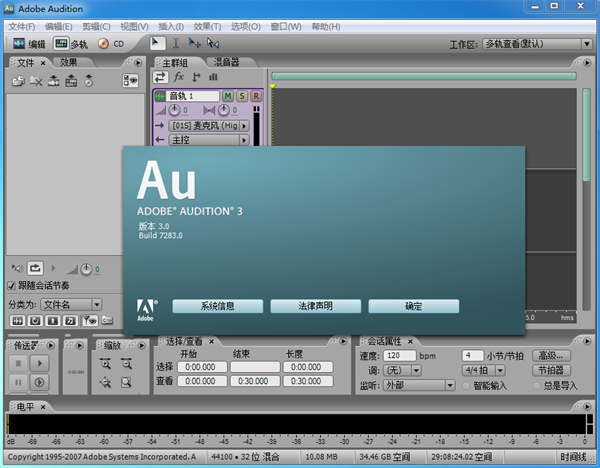The image size is (600, 468).
Task: Open the 4/4拍 time signature dropdown
Action: tap(484, 370)
